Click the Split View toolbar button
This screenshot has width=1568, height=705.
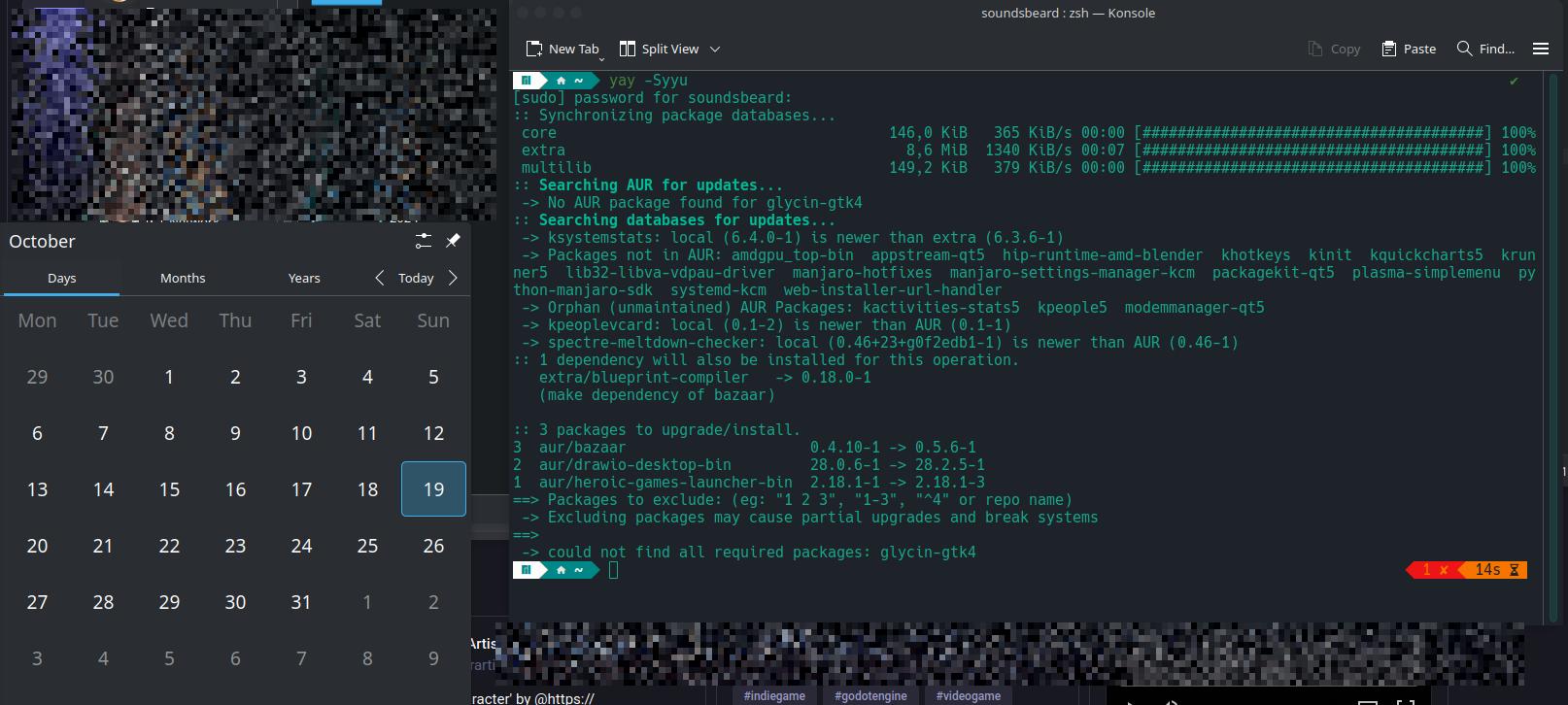(660, 49)
